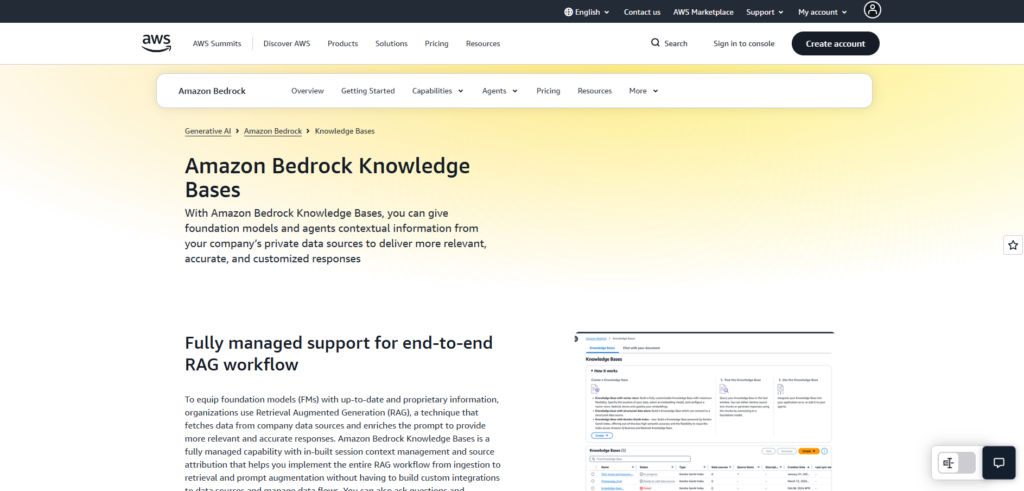Expand the Agents menu

[500, 91]
